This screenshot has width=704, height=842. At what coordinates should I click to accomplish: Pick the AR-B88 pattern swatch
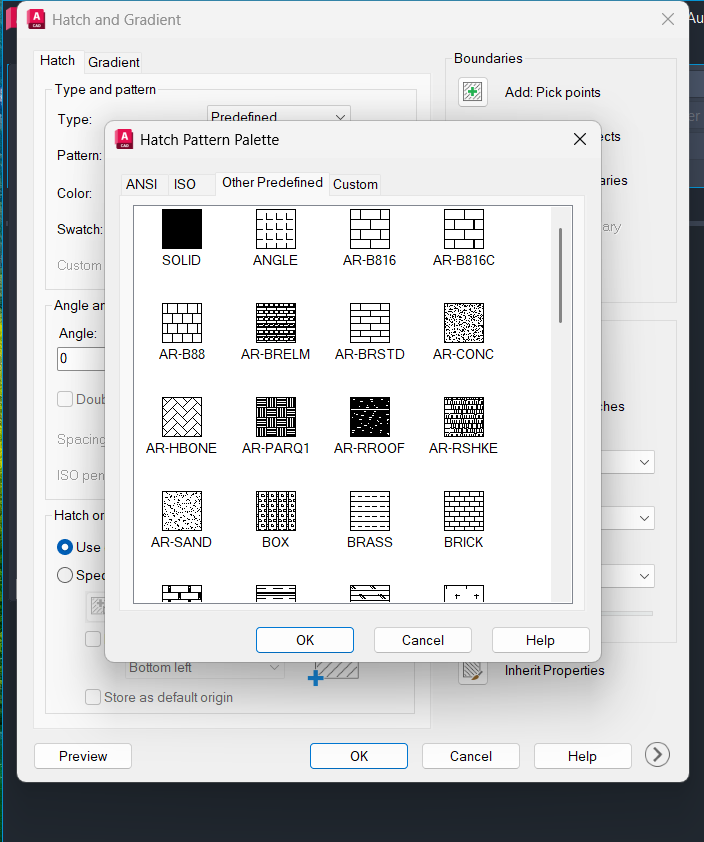tap(182, 323)
